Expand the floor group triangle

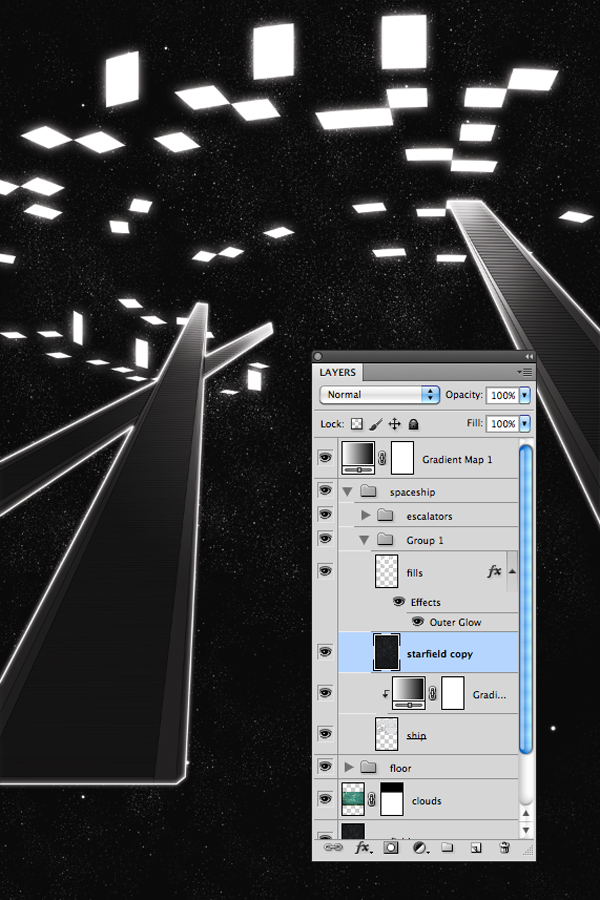(349, 767)
